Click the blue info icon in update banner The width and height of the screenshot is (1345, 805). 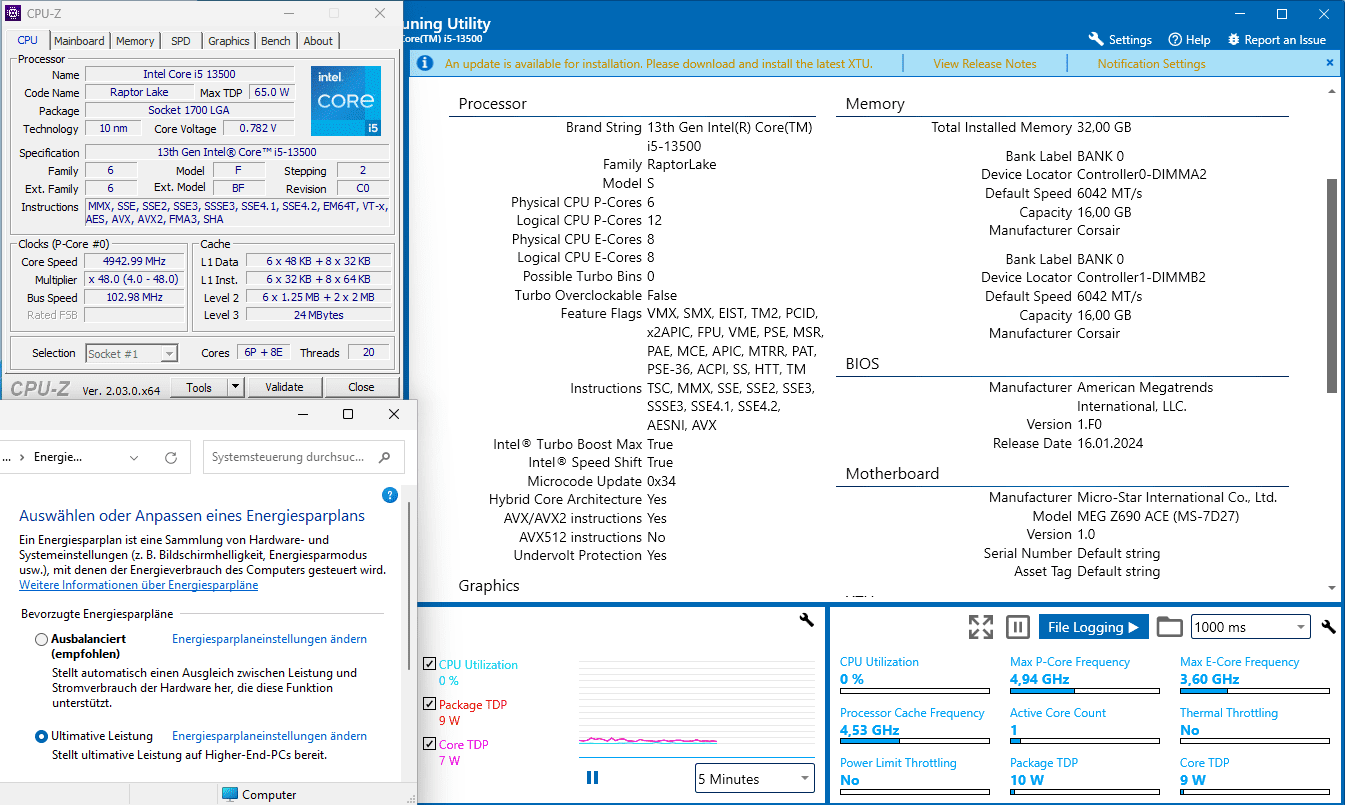pyautogui.click(x=425, y=63)
